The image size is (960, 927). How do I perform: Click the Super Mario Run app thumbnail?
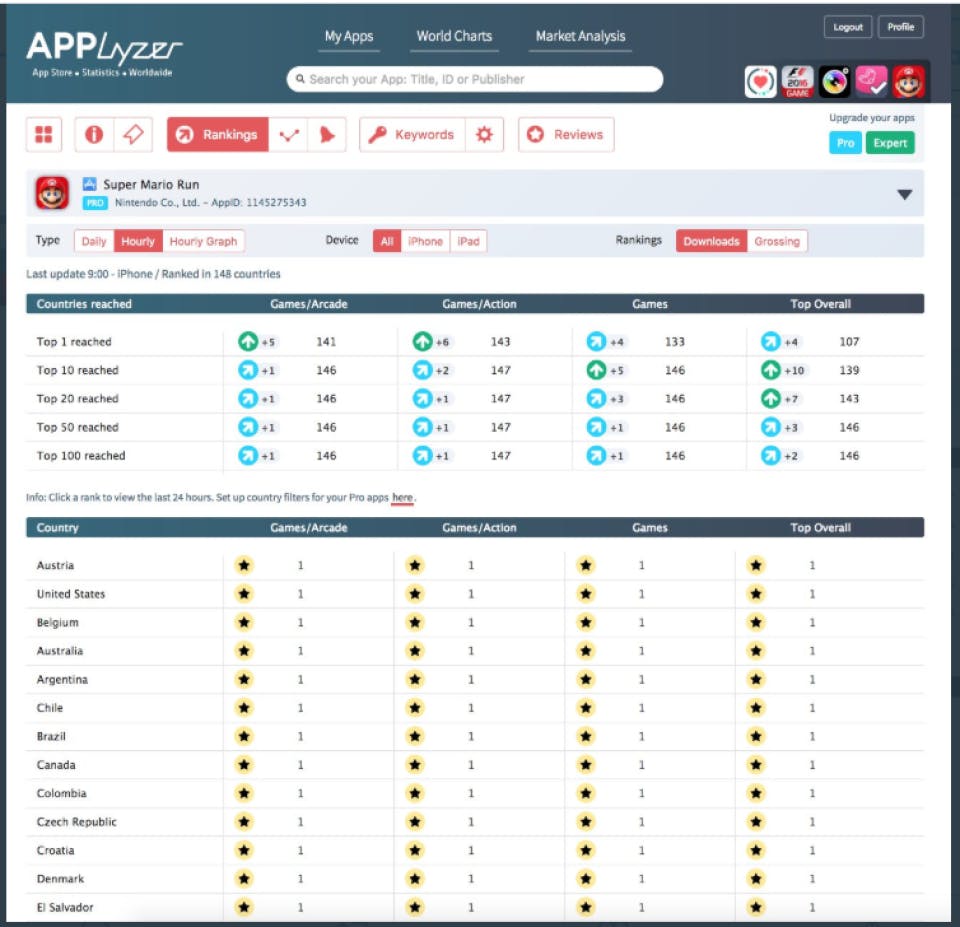click(52, 193)
